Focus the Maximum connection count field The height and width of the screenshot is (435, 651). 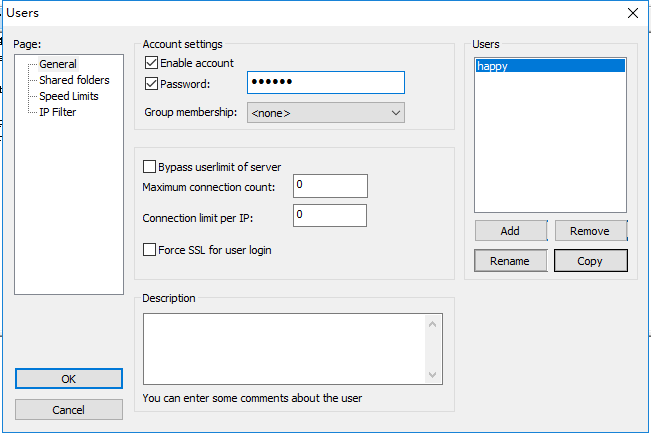[x=330, y=186]
